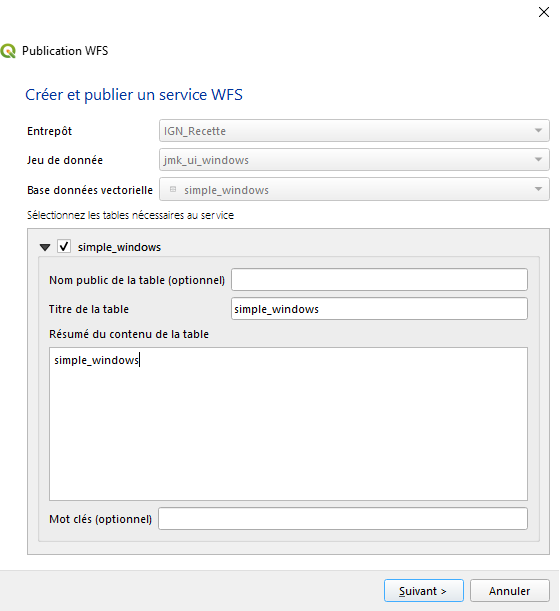560x611 pixels.
Task: Focus the Nom public de la table field
Action: click(x=379, y=280)
